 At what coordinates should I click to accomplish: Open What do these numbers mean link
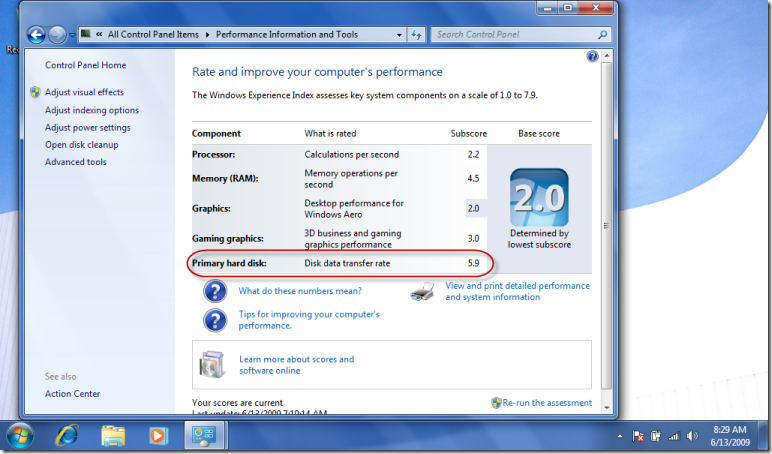coord(300,291)
